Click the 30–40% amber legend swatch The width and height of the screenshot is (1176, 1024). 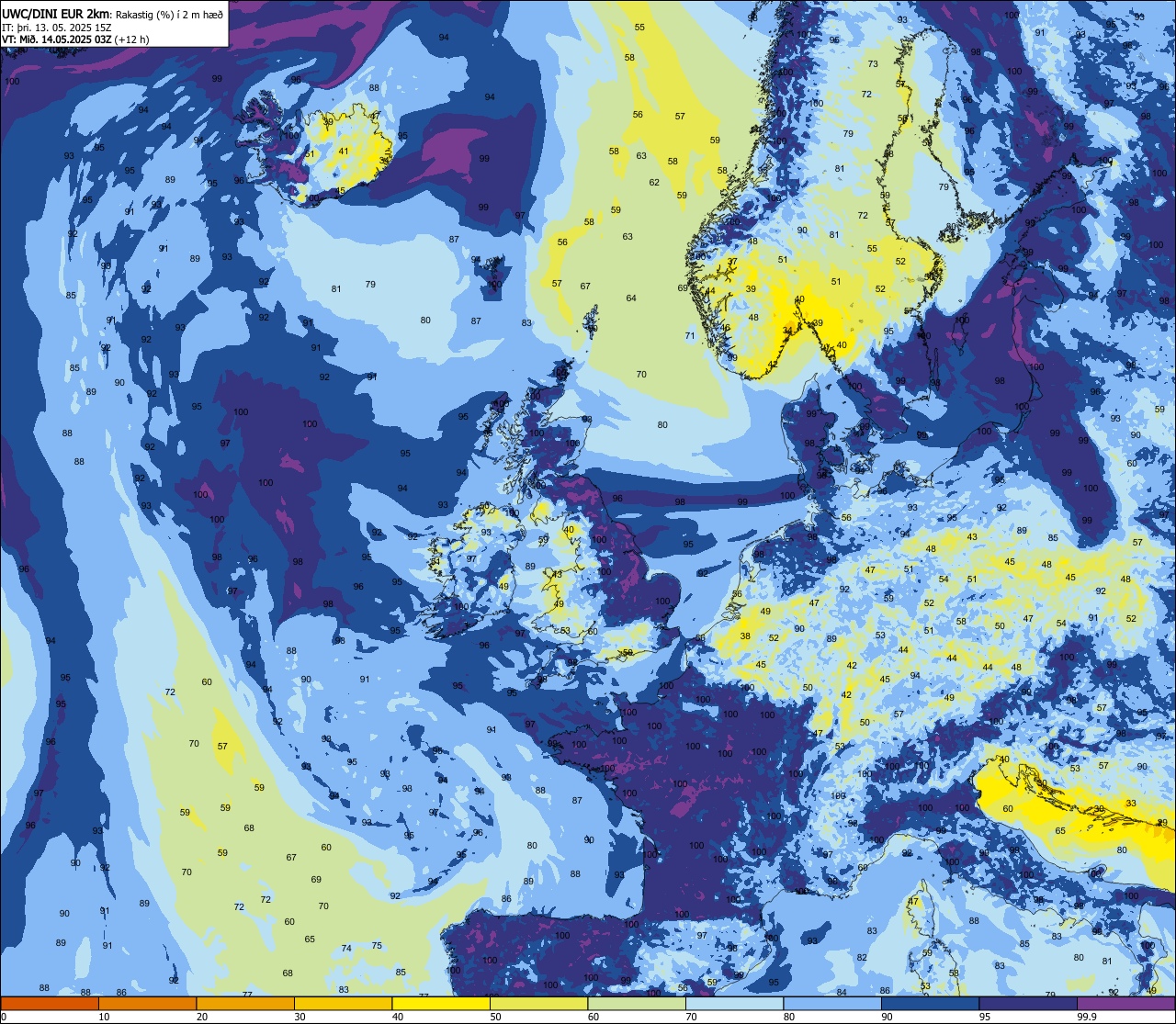click(x=344, y=1004)
